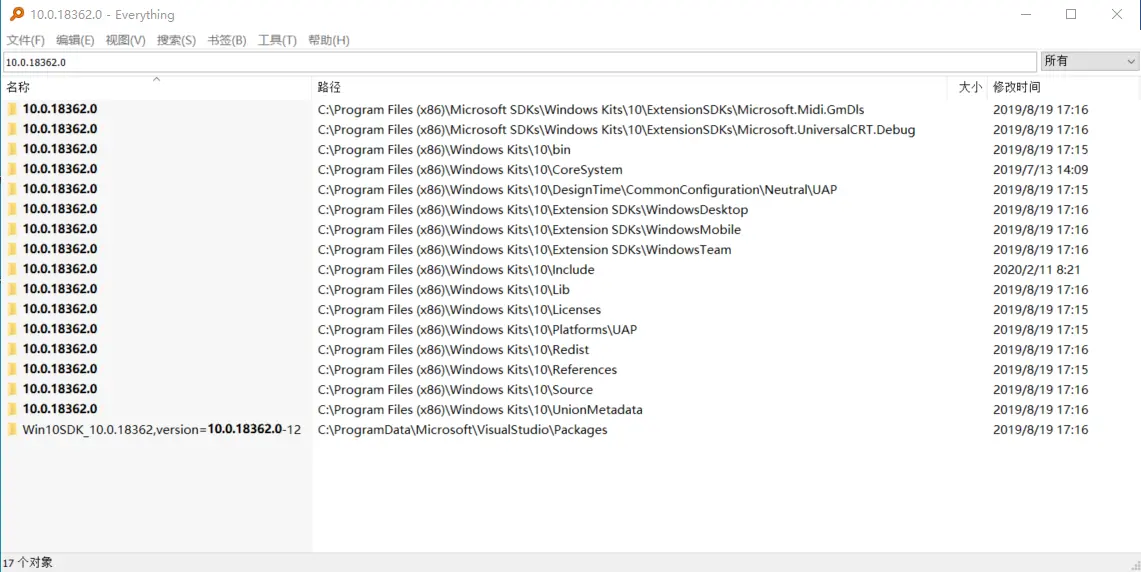Select folder icon of the WindowsMobile row
The width and height of the screenshot is (1141, 572).
(12, 229)
